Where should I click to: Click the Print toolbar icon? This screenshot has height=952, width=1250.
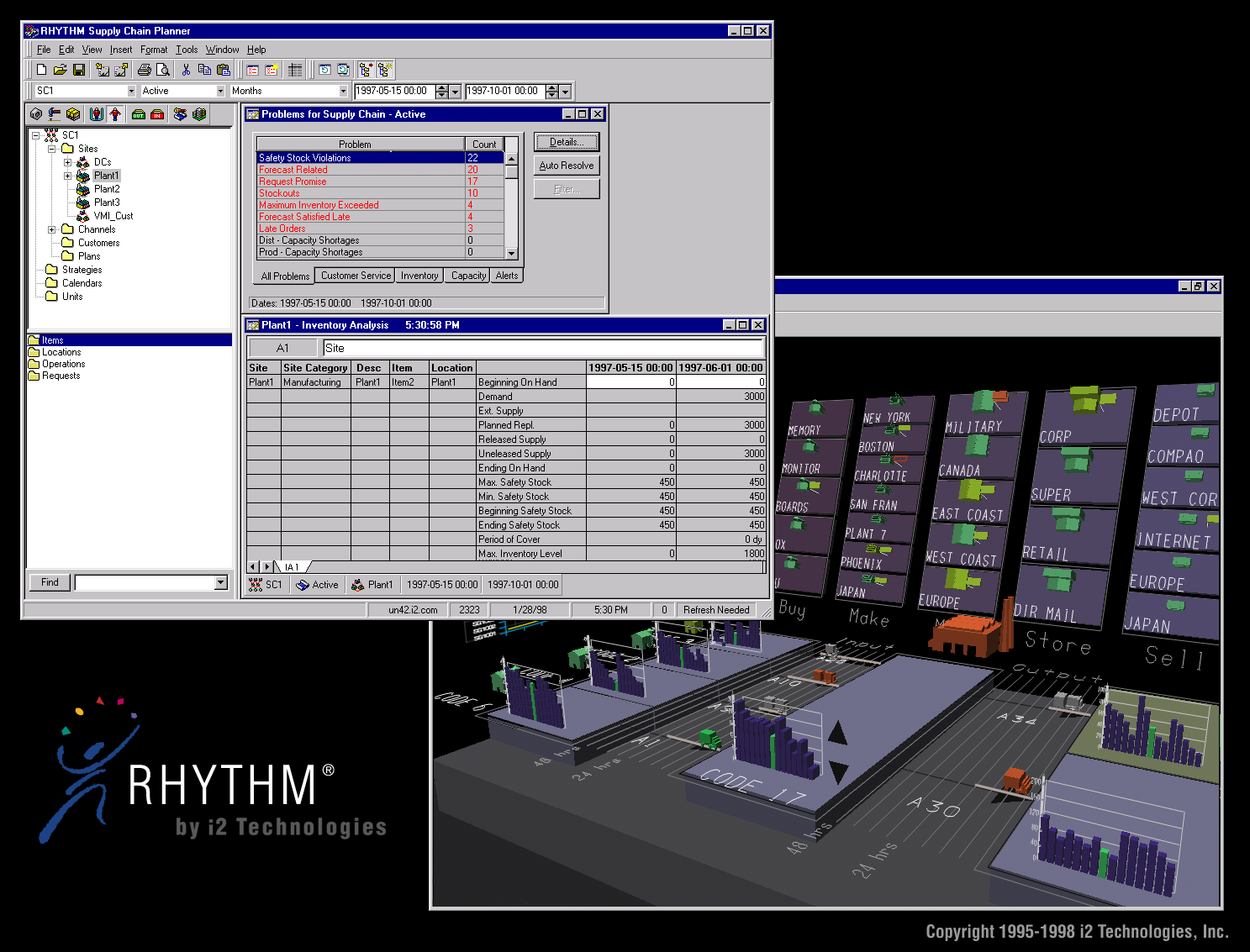[x=145, y=70]
